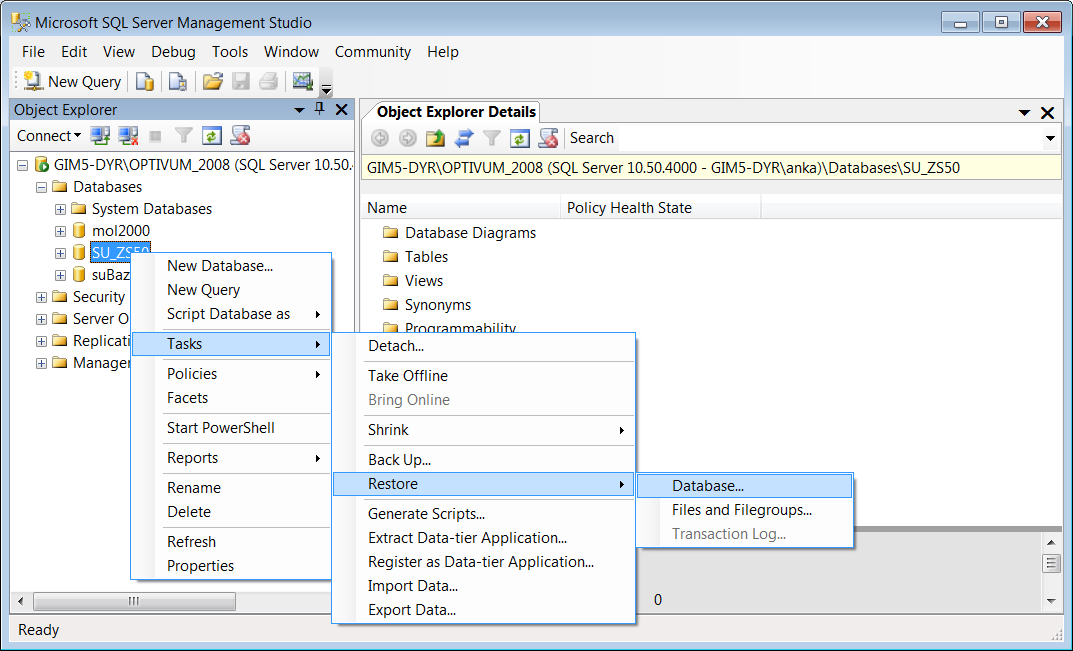Click the Policy Health State column header
The width and height of the screenshot is (1073, 651).
[x=661, y=207]
